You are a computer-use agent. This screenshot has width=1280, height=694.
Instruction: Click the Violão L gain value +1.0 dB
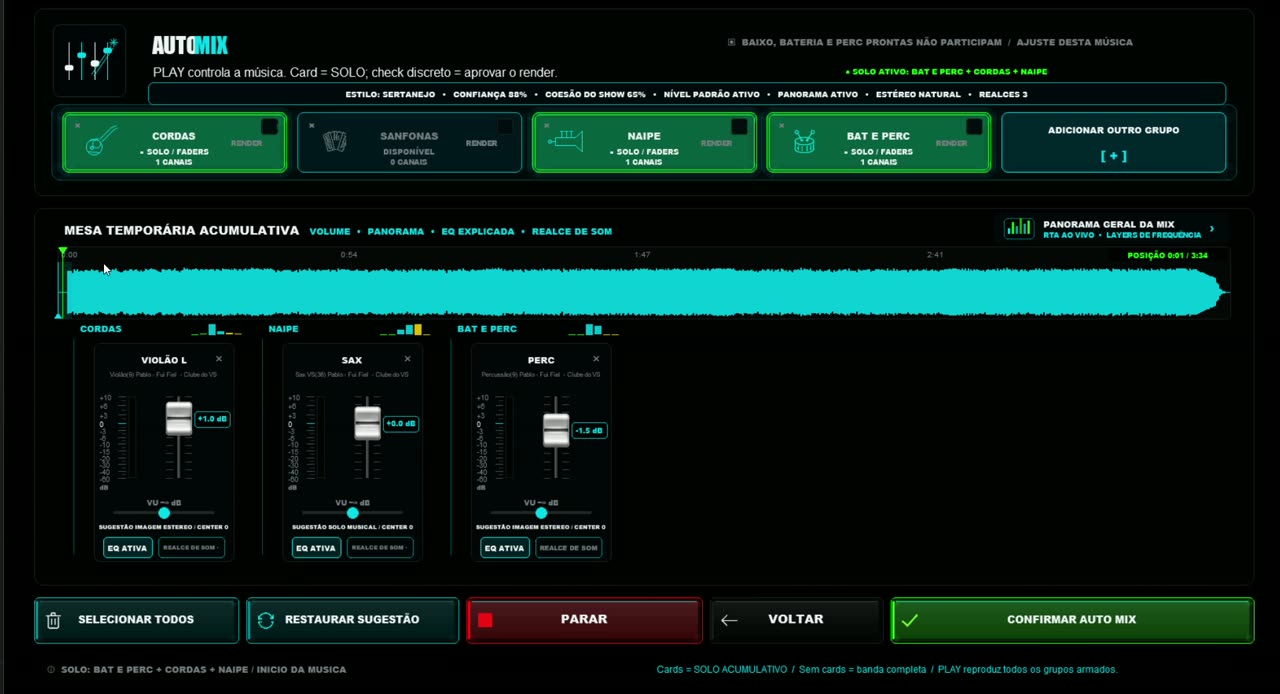[x=213, y=419]
